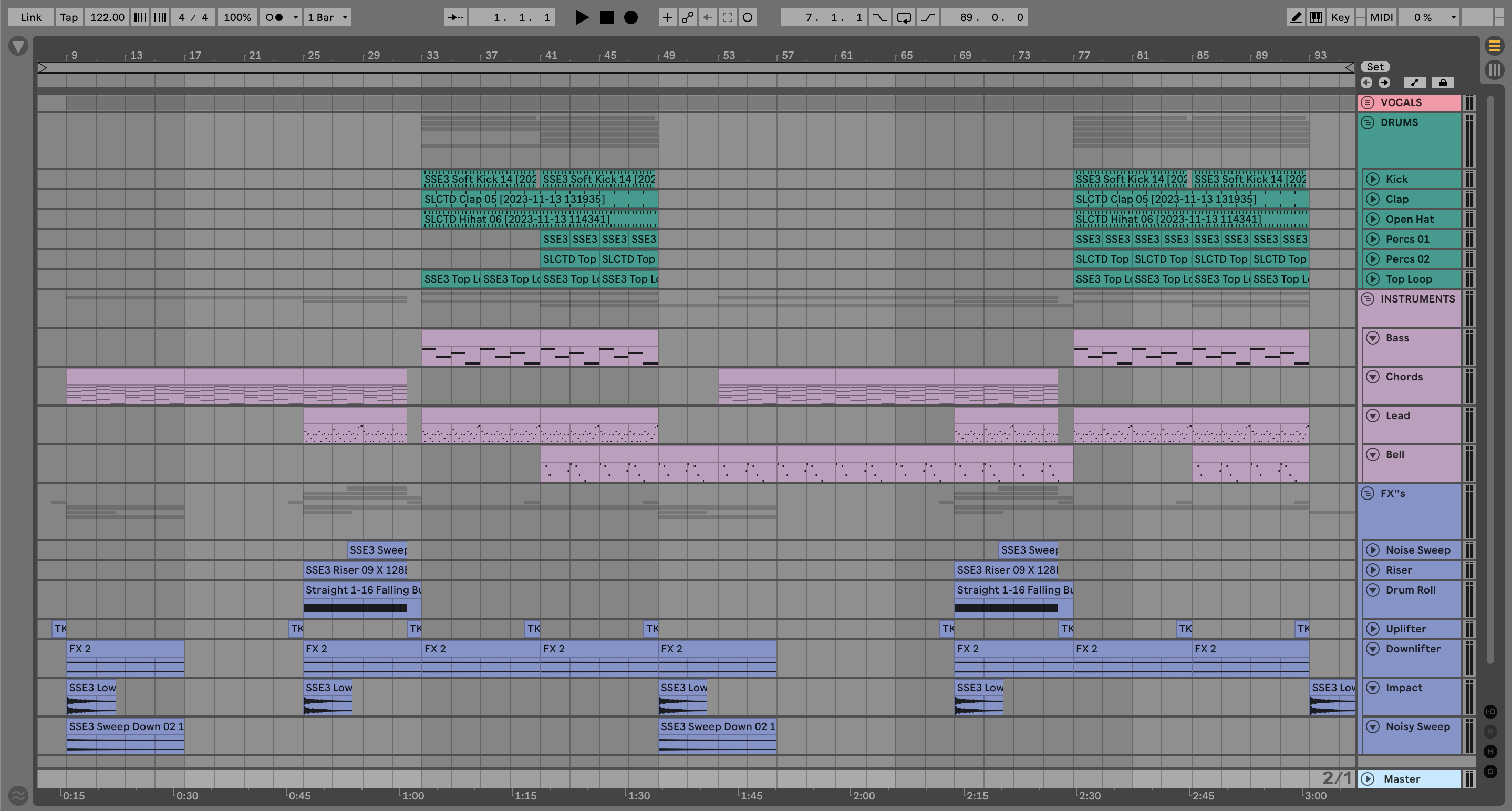Collapse the DRUMS group track
Viewport: 1512px width, 811px height.
[x=1368, y=122]
